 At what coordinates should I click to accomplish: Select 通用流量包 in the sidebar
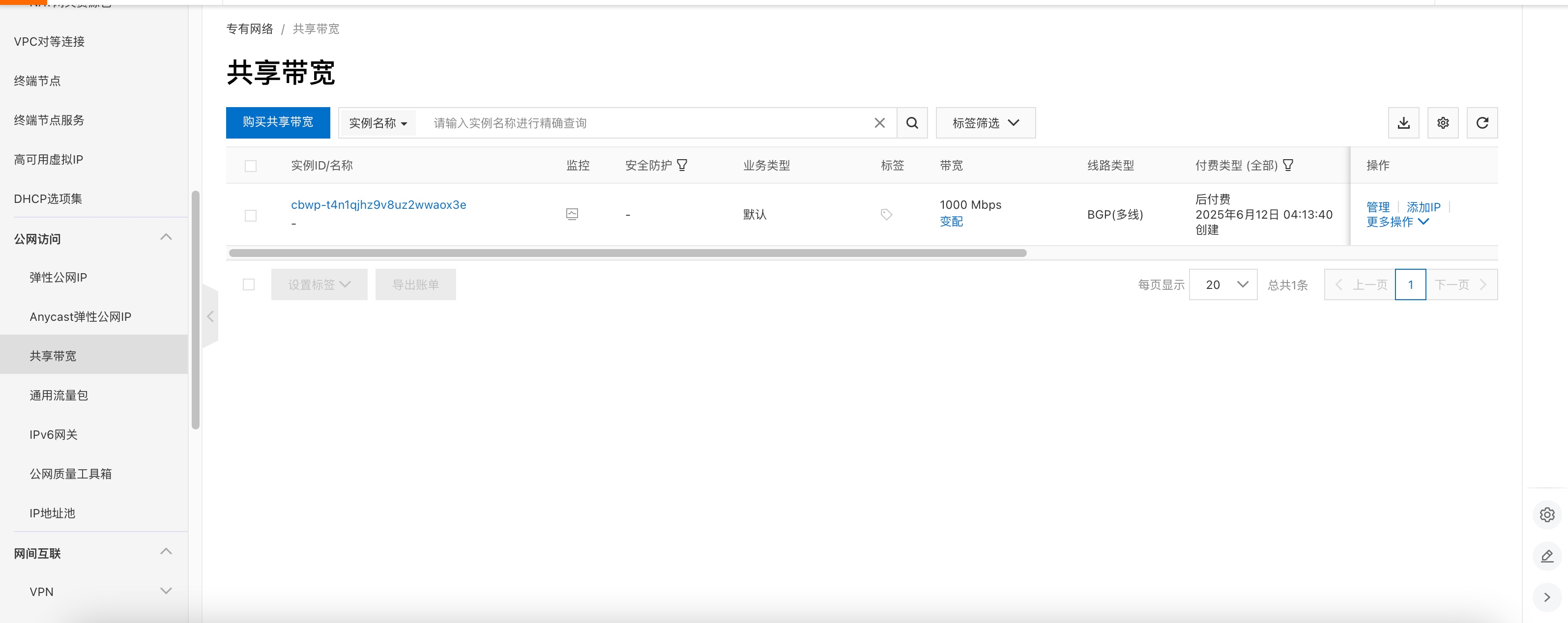coord(59,396)
